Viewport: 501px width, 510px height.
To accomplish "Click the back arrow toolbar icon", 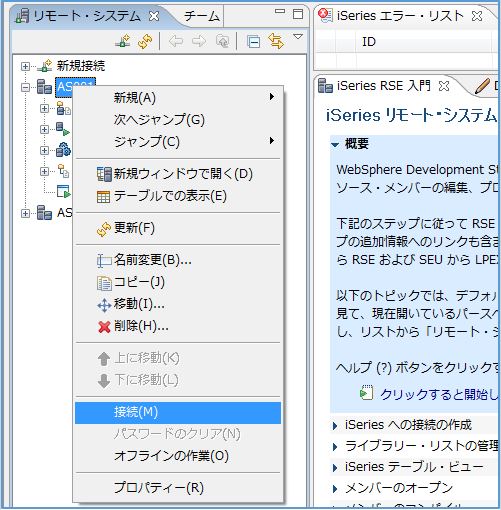I will tap(176, 42).
